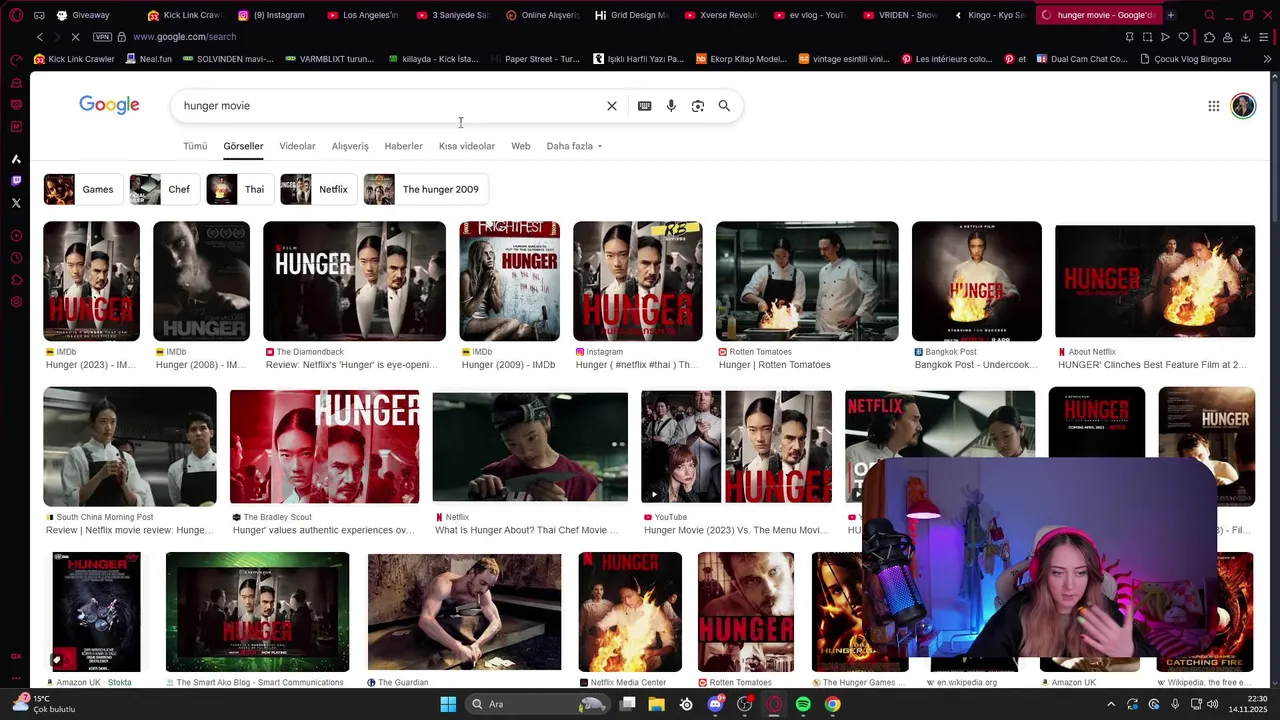Open the Google account profile avatar
Image resolution: width=1280 pixels, height=720 pixels.
[1243, 106]
